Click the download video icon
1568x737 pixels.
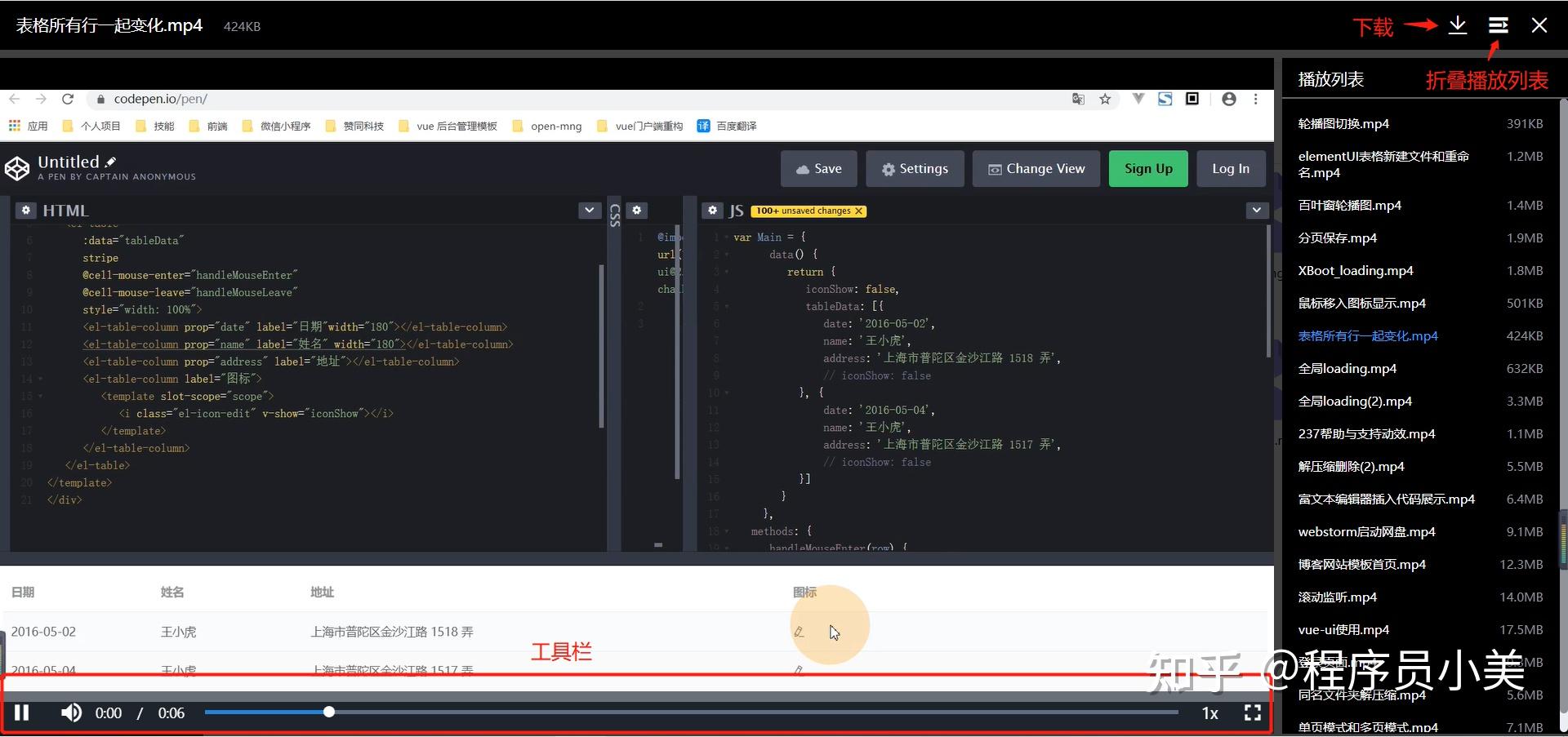pos(1457,25)
